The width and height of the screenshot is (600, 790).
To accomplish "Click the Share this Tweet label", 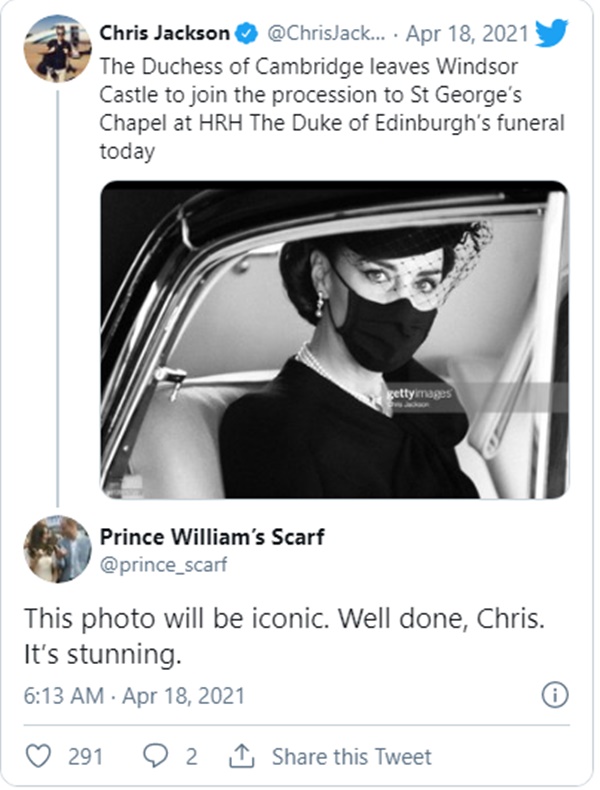I will click(351, 756).
